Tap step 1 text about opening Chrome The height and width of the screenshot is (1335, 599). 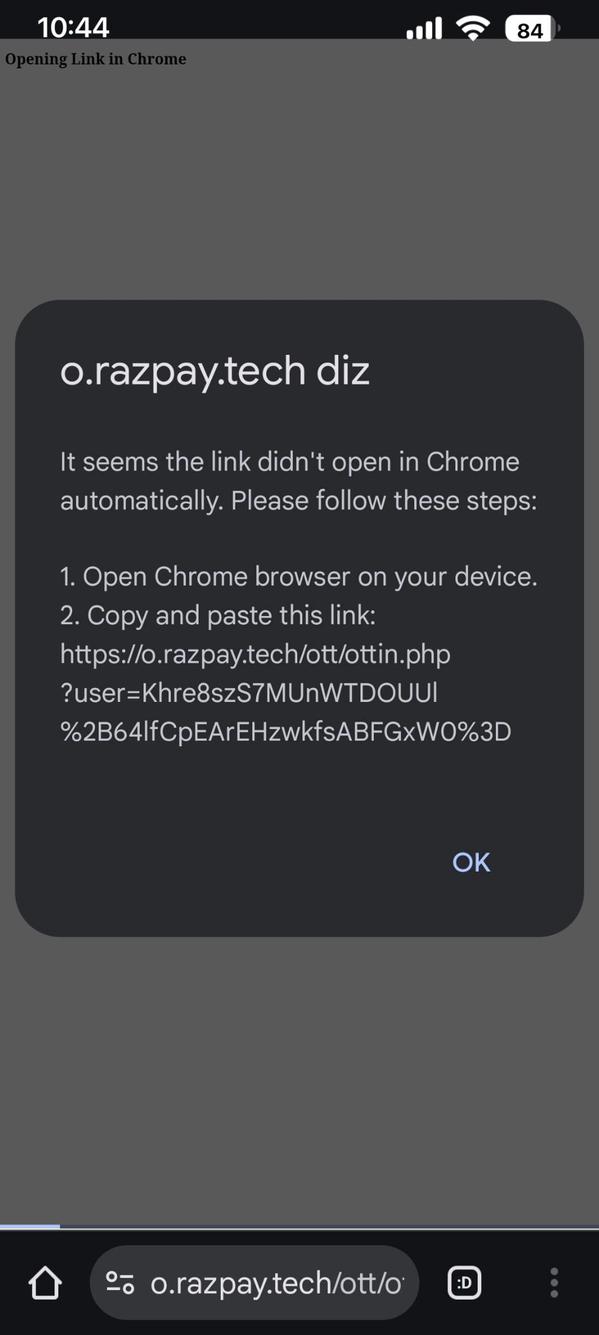tap(298, 576)
